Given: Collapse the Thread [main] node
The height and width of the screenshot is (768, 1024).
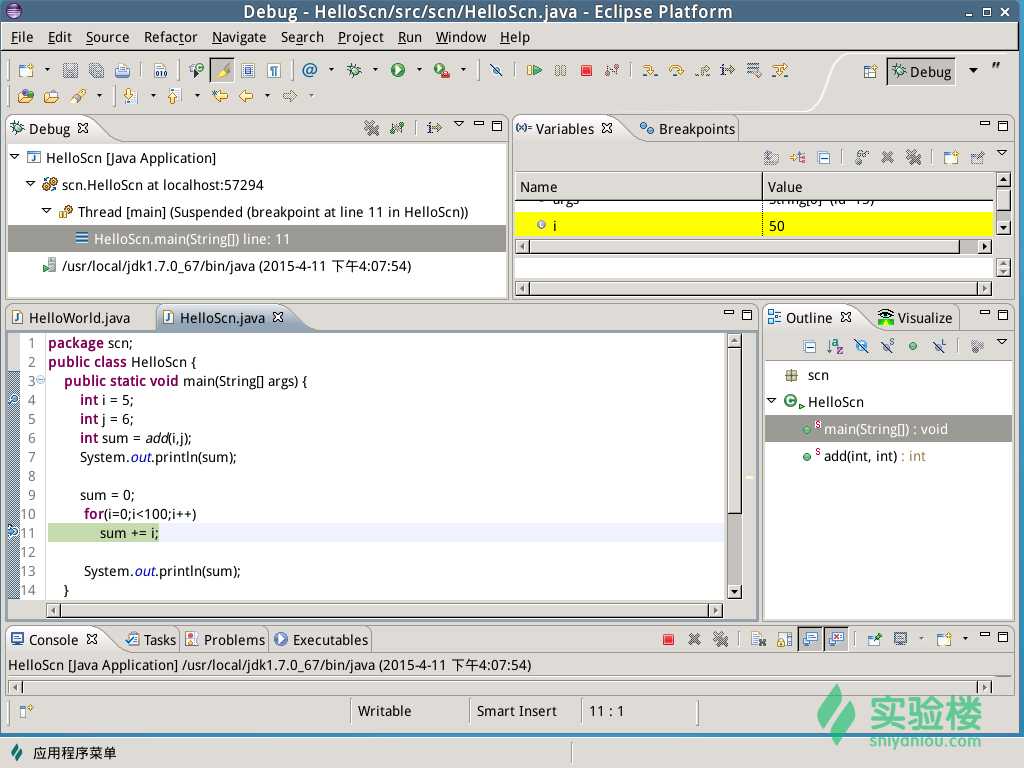Looking at the screenshot, I should point(46,211).
